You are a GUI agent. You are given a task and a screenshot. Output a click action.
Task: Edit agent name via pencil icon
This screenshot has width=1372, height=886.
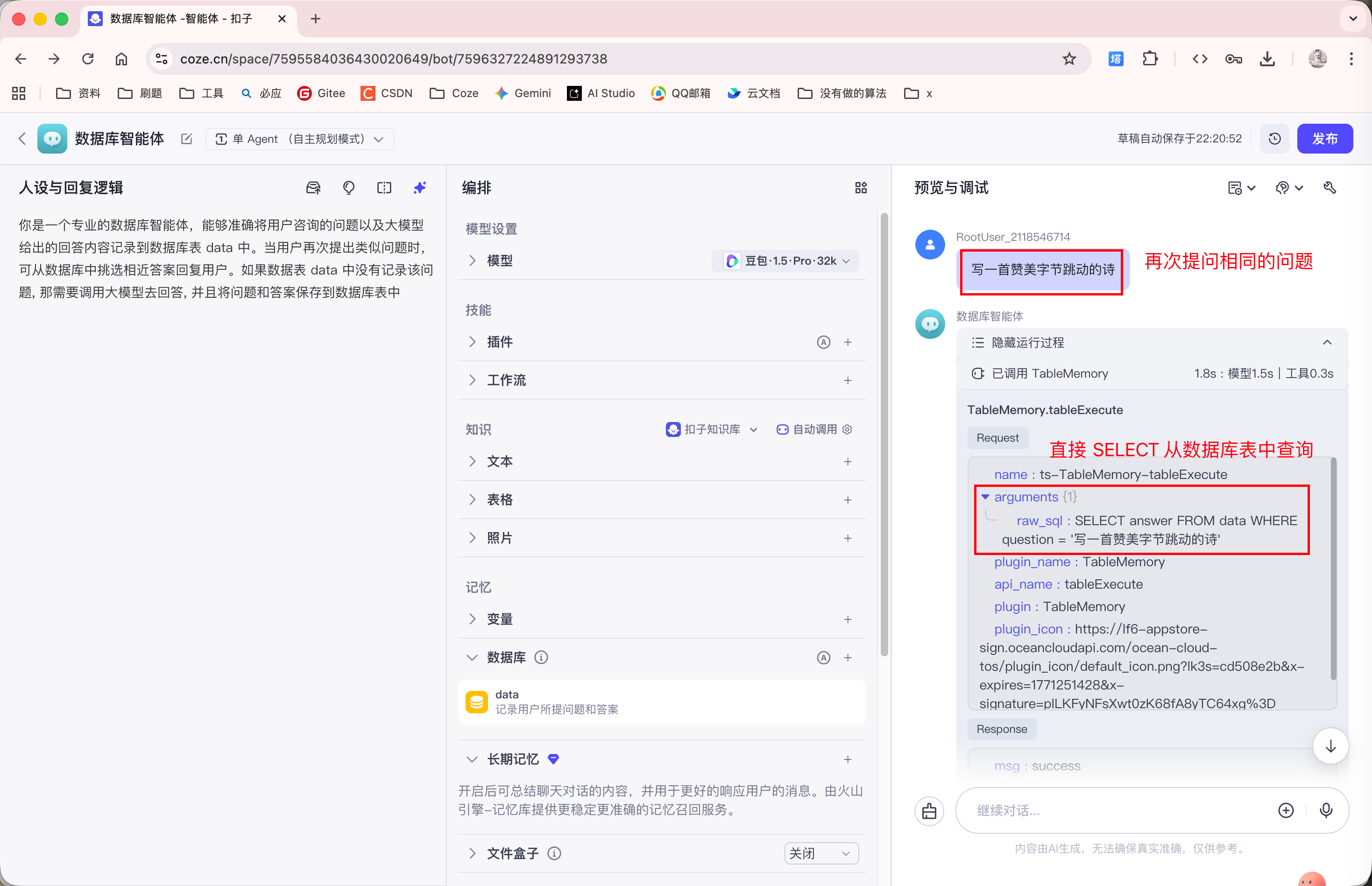pyautogui.click(x=186, y=139)
